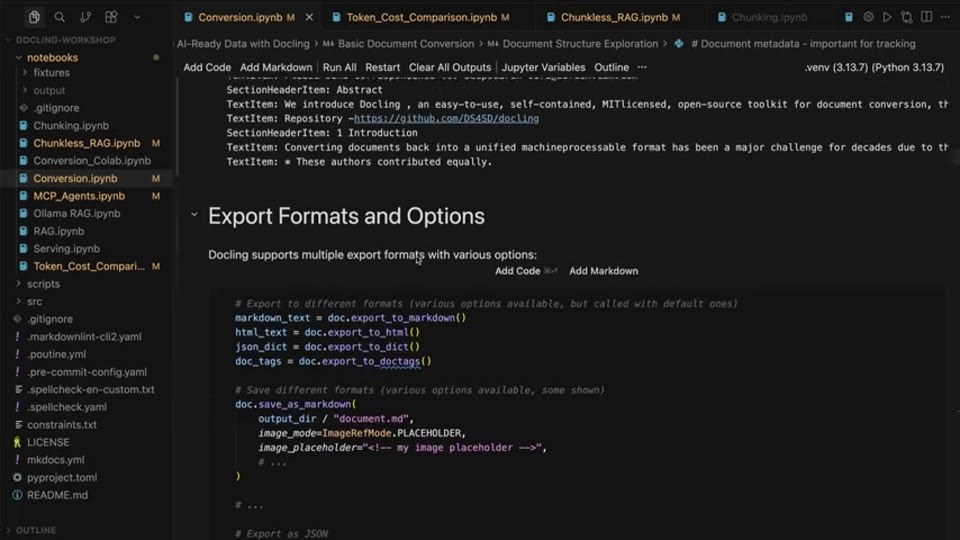Click Restart kernel button

pyautogui.click(x=382, y=67)
